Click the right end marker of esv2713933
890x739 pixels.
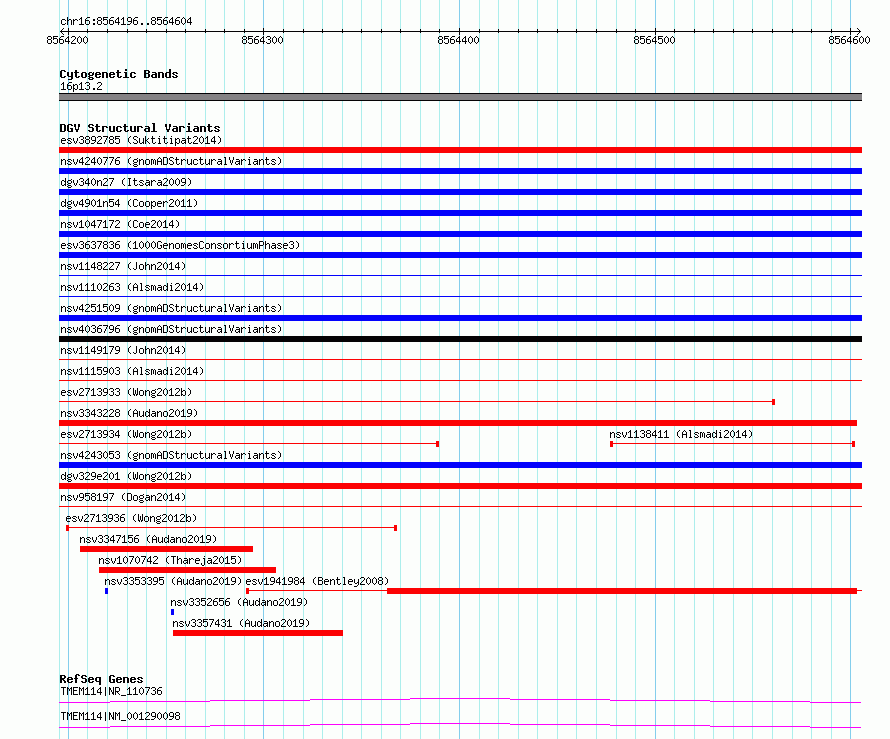click(x=774, y=402)
